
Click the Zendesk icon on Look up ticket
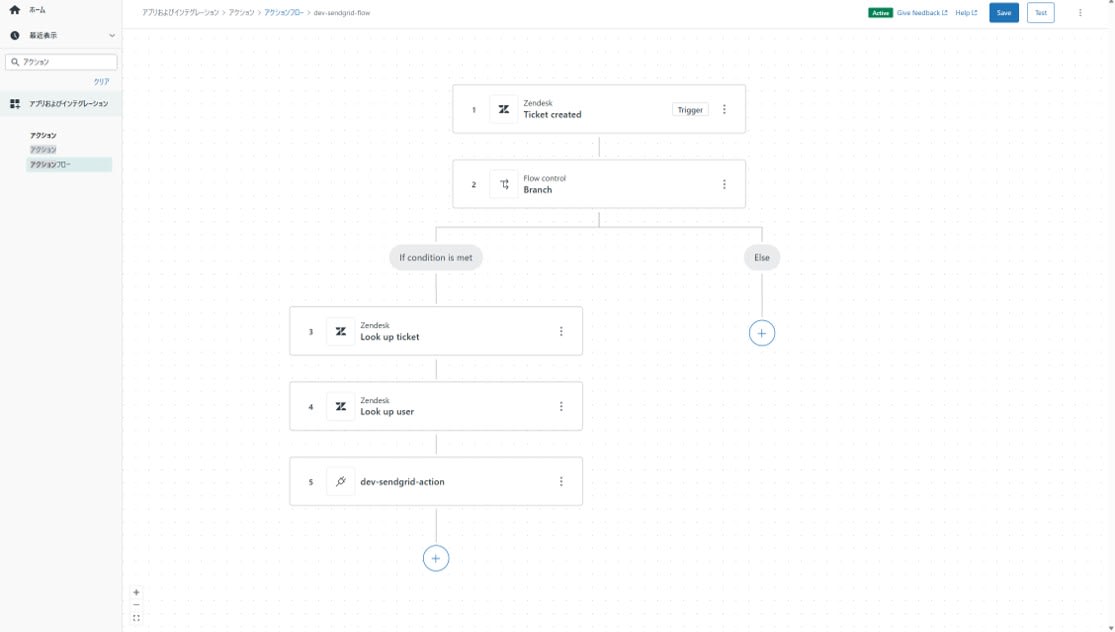tap(341, 331)
